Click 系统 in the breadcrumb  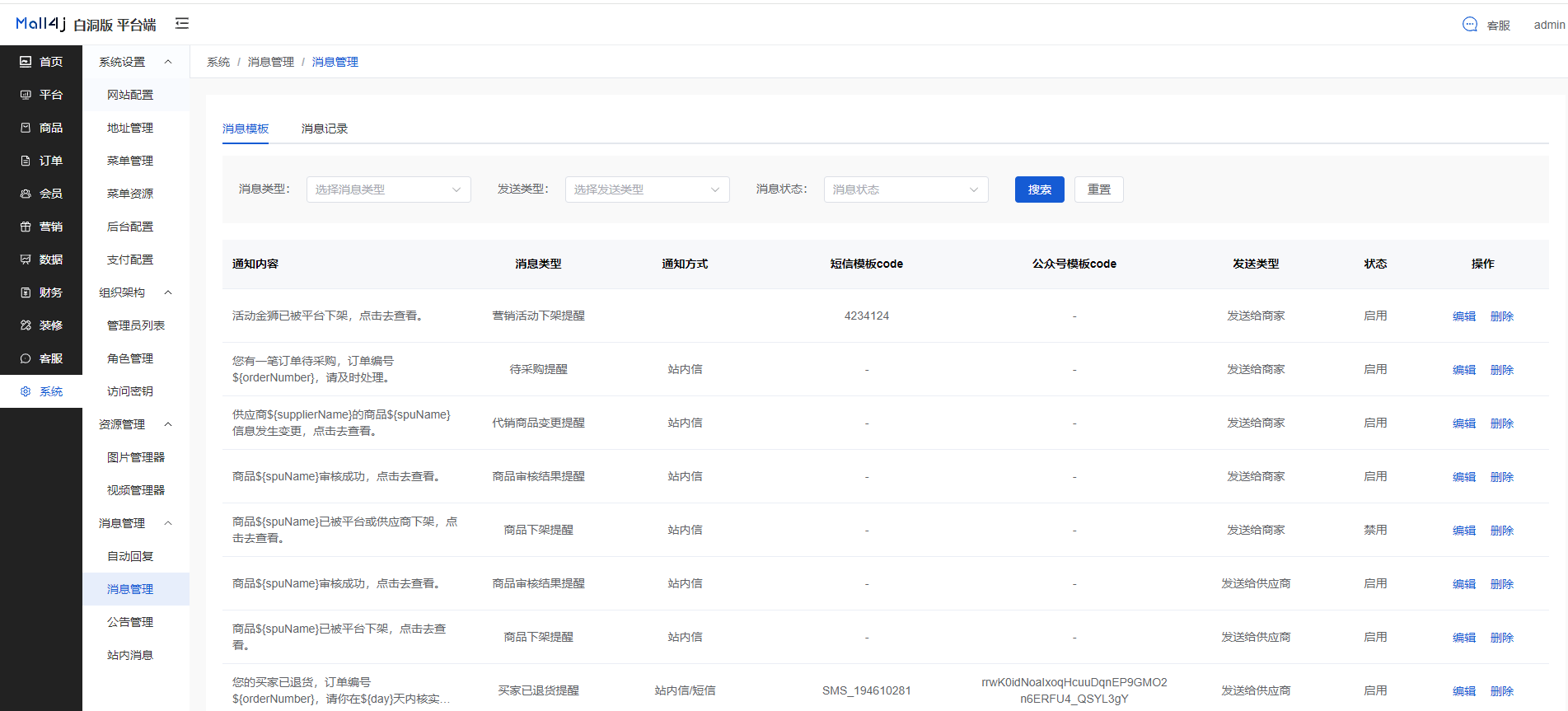pos(218,62)
